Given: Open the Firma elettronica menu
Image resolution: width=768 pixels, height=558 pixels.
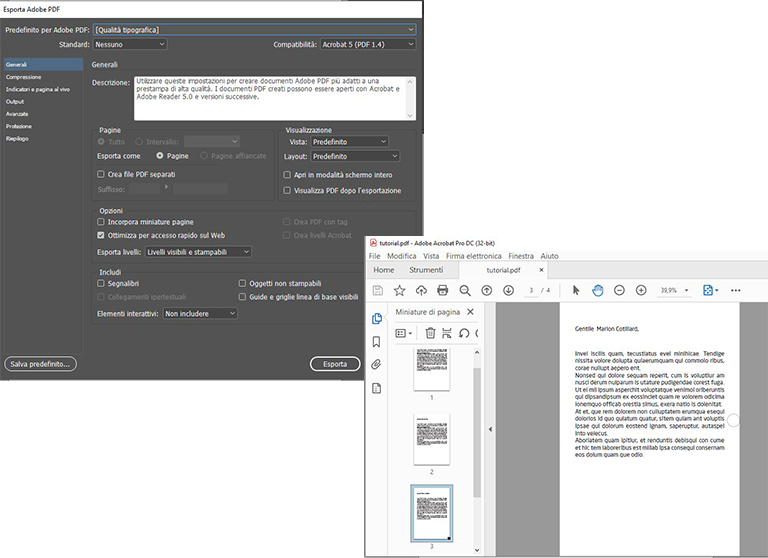Looking at the screenshot, I should pos(474,256).
